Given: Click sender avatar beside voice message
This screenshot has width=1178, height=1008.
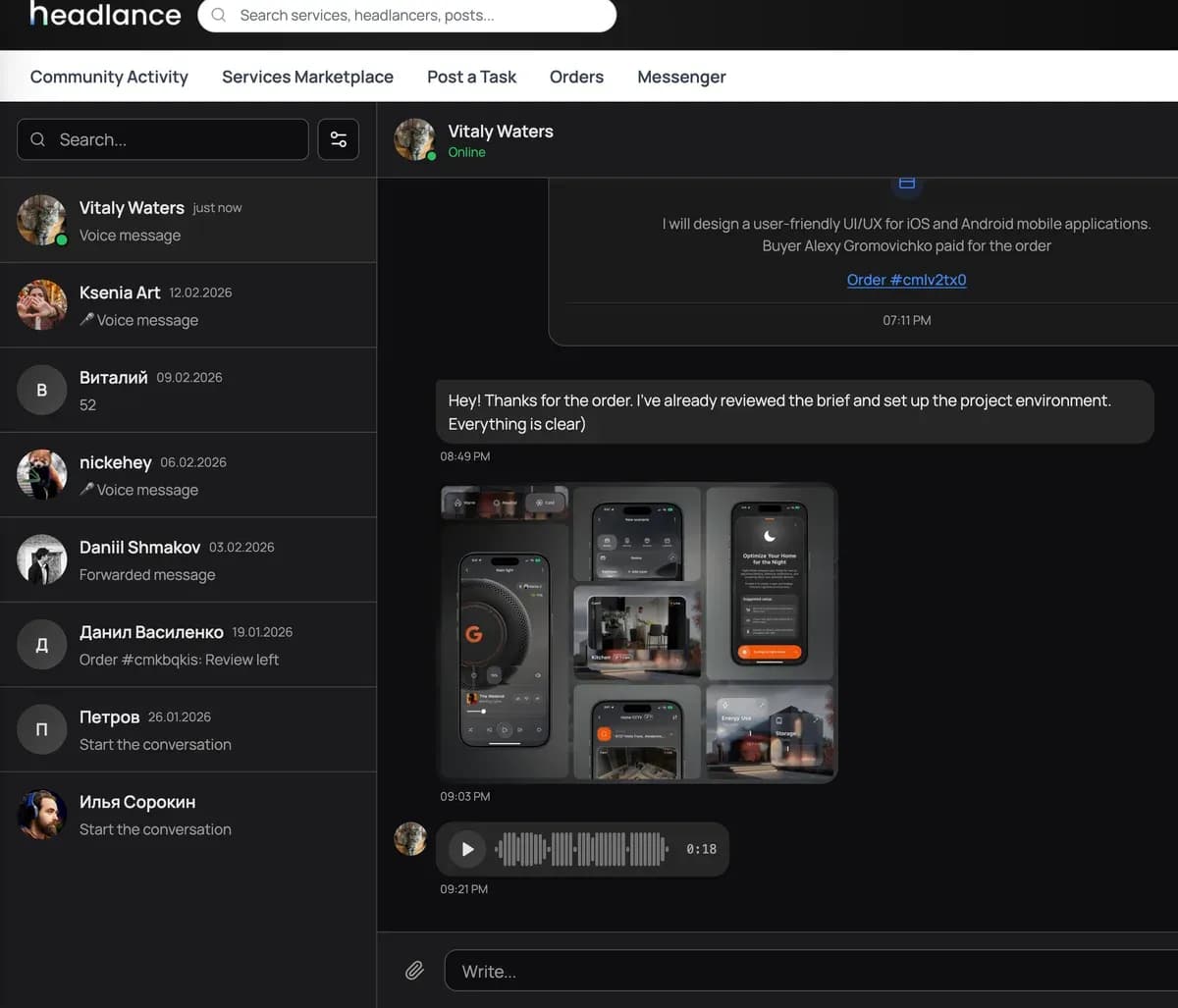Looking at the screenshot, I should tap(410, 839).
